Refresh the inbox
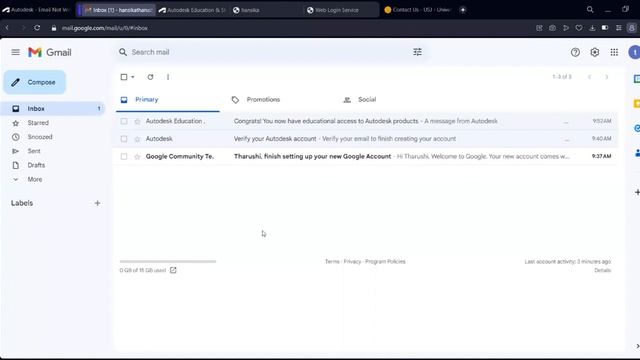This screenshot has height=360, width=640. pyautogui.click(x=150, y=77)
